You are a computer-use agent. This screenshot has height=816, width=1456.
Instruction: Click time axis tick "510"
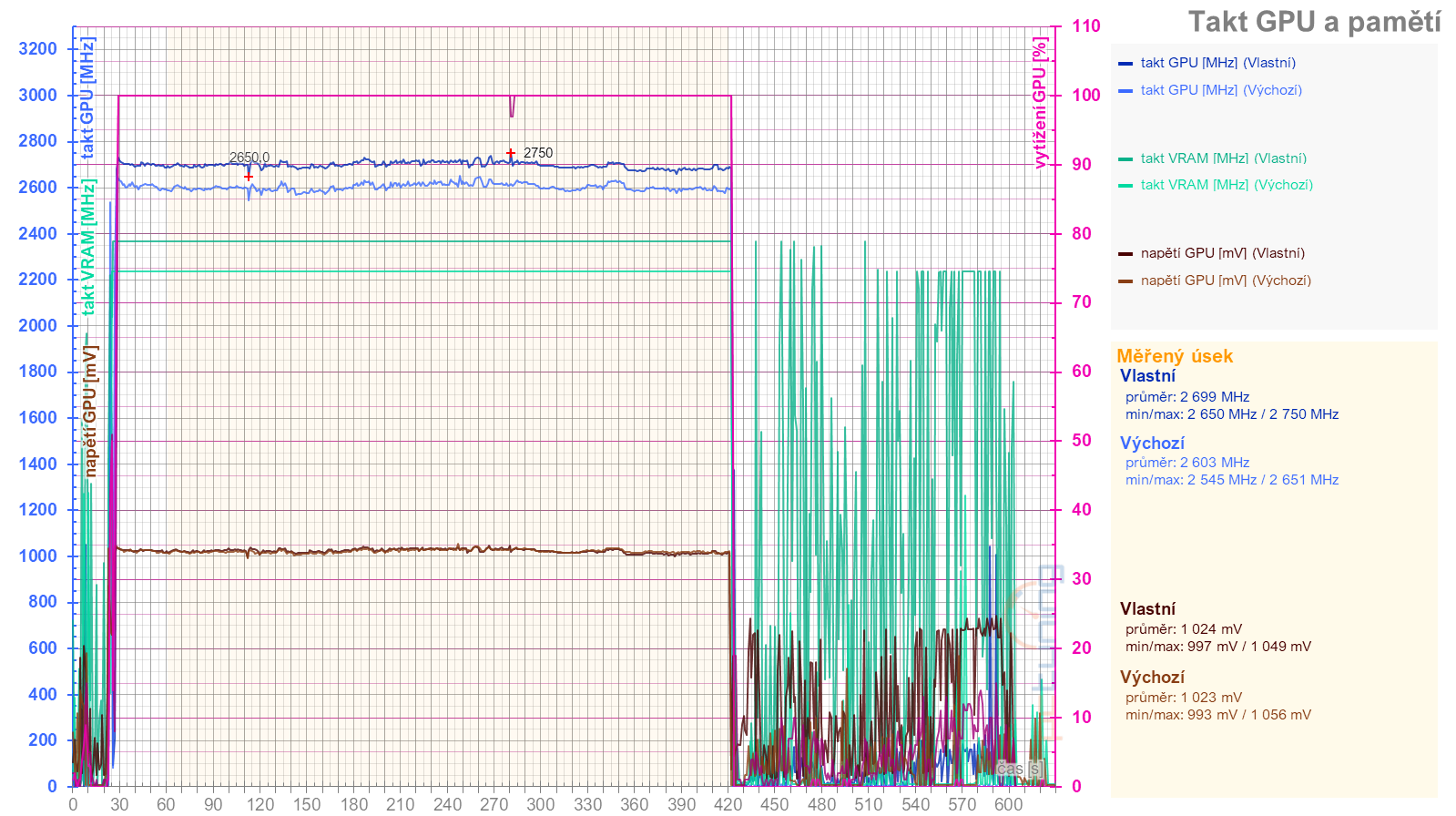tap(868, 804)
